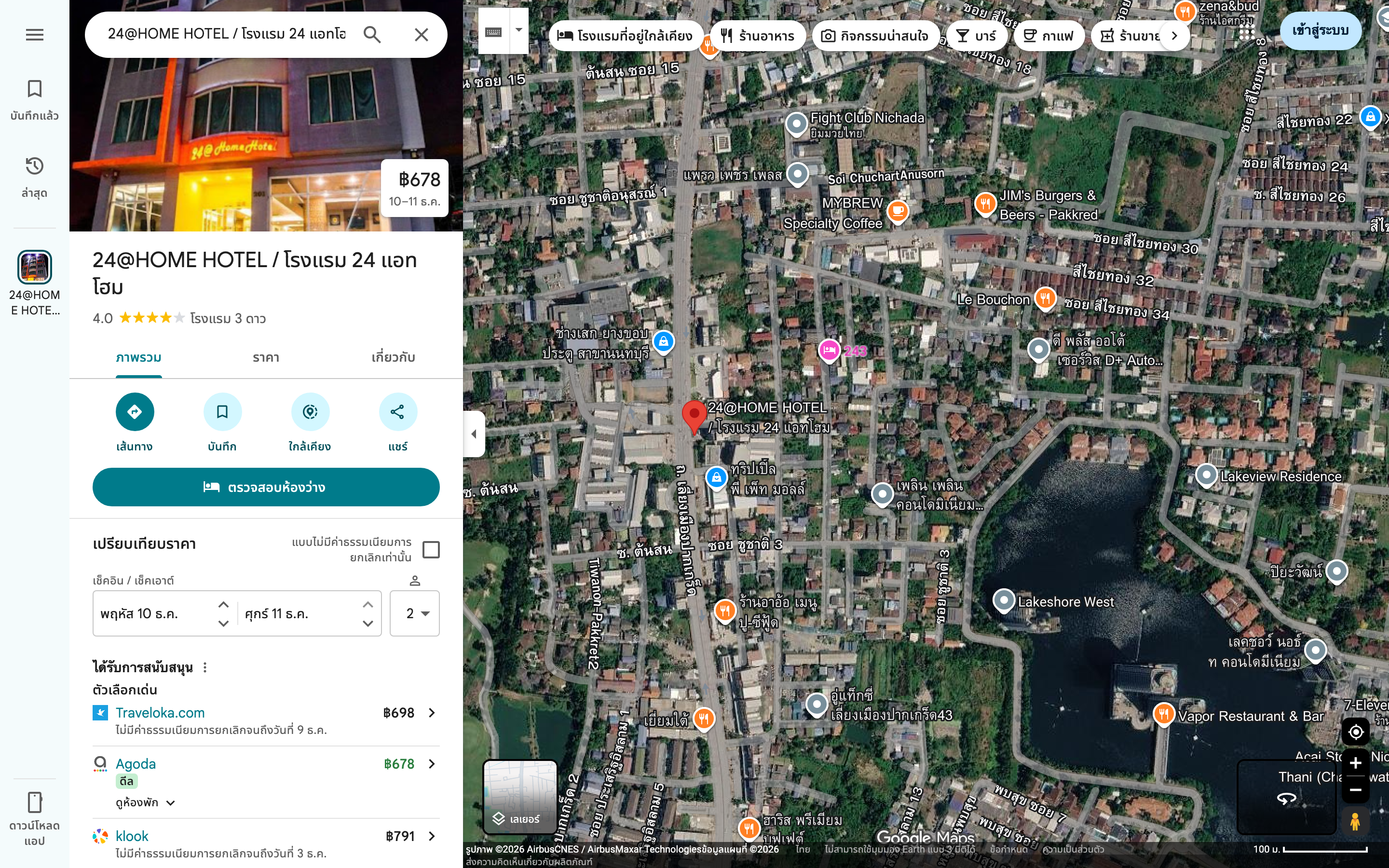Open the download app (ดาวน์โหลดแอป) item
This screenshot has width=1389, height=868.
click(x=34, y=819)
